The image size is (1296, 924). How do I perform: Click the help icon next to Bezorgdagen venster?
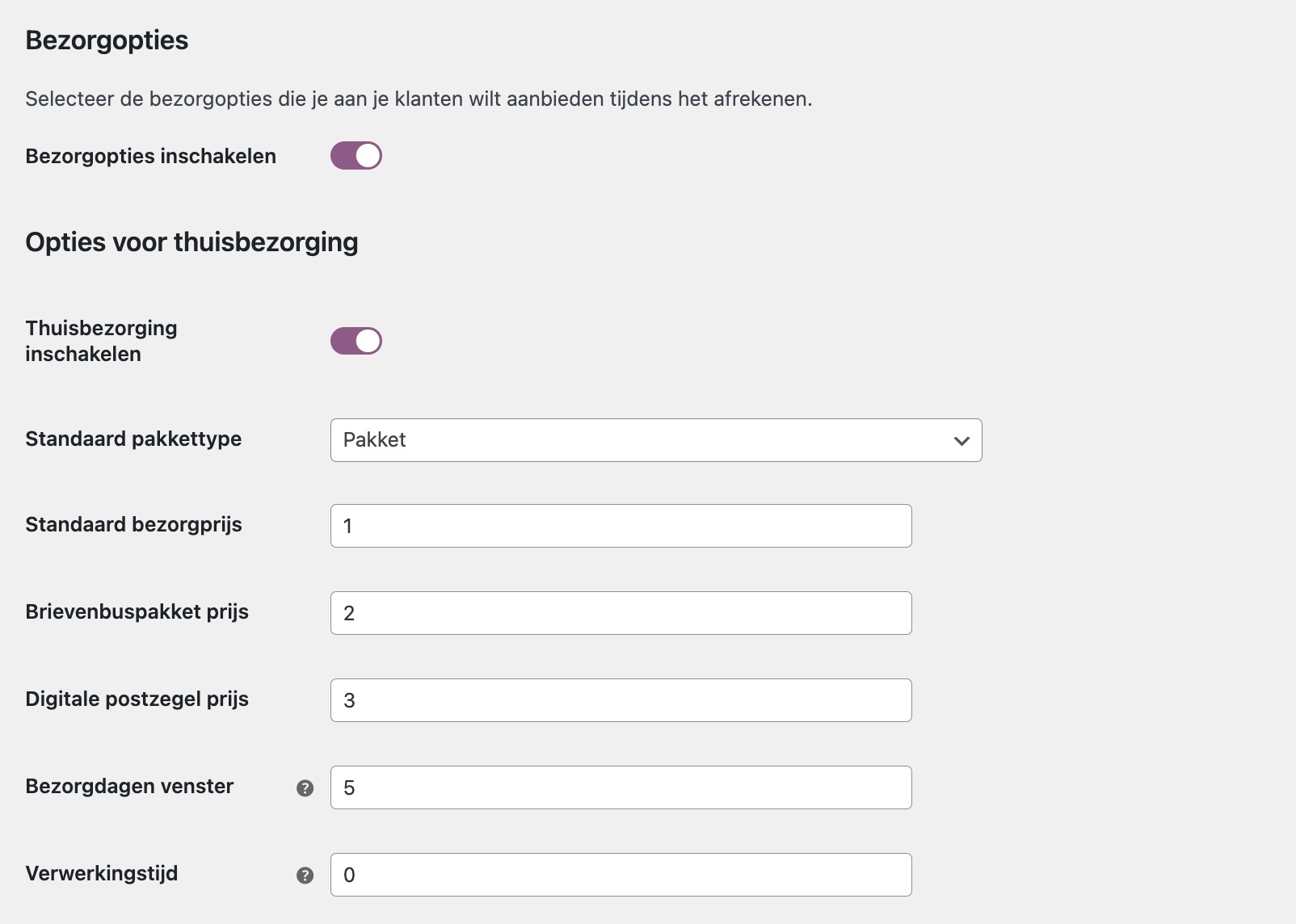pos(304,789)
